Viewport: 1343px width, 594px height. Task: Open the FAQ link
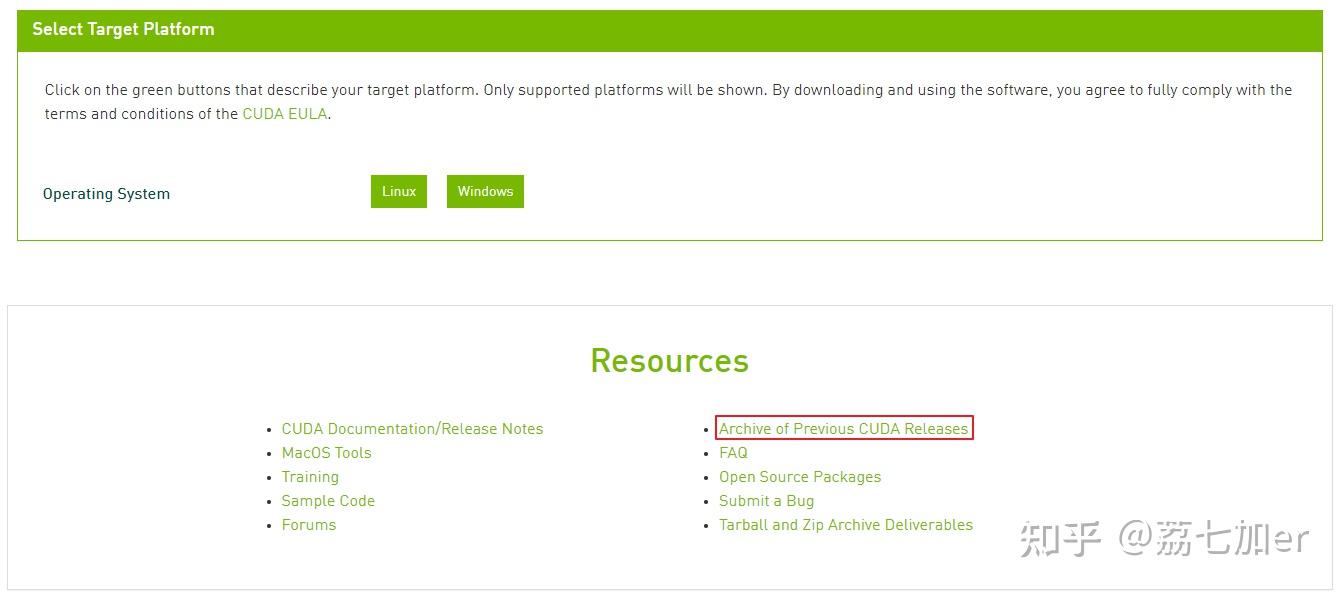733,453
